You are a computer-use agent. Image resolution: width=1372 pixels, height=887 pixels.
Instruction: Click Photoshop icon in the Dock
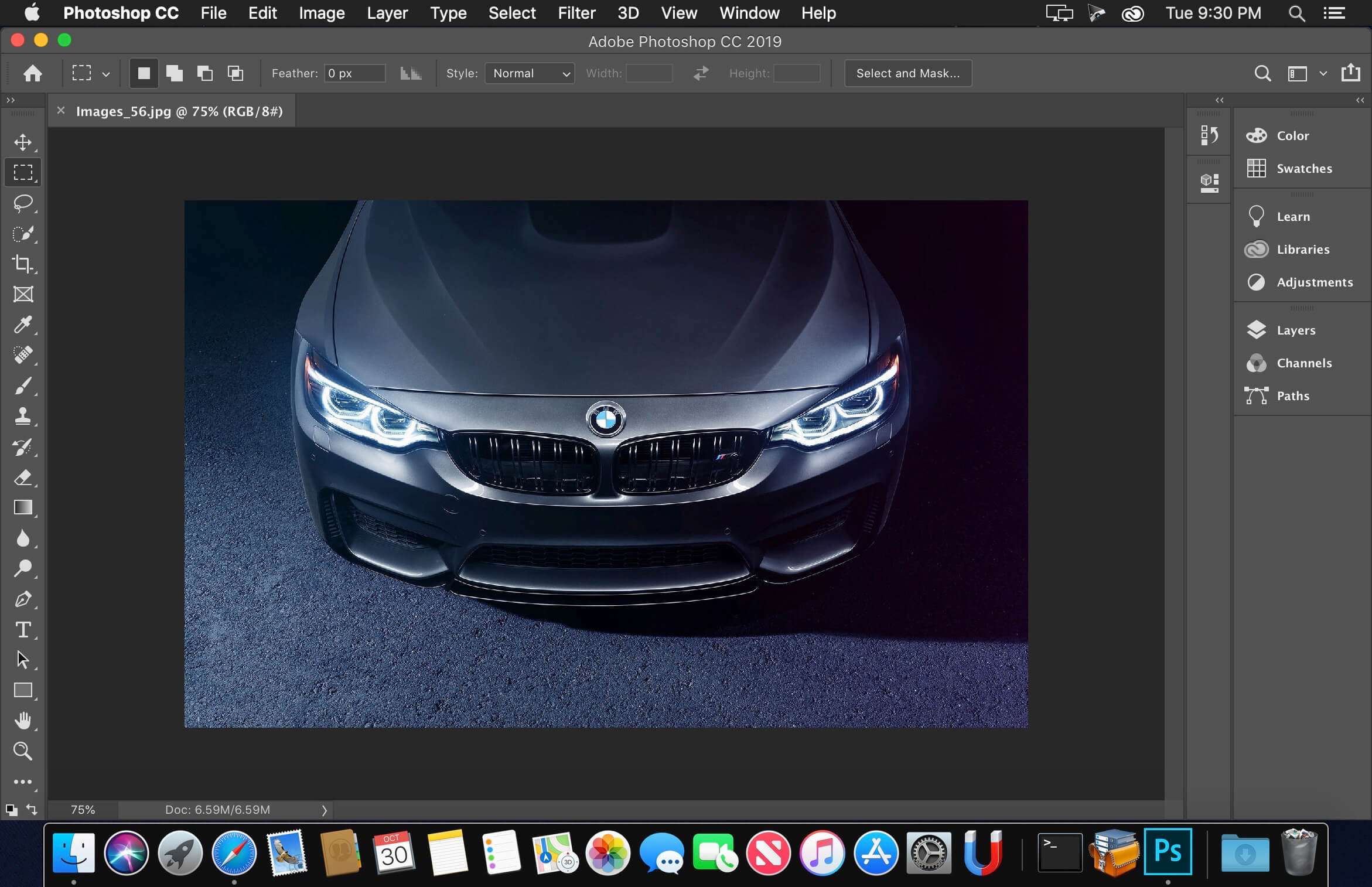(1167, 852)
